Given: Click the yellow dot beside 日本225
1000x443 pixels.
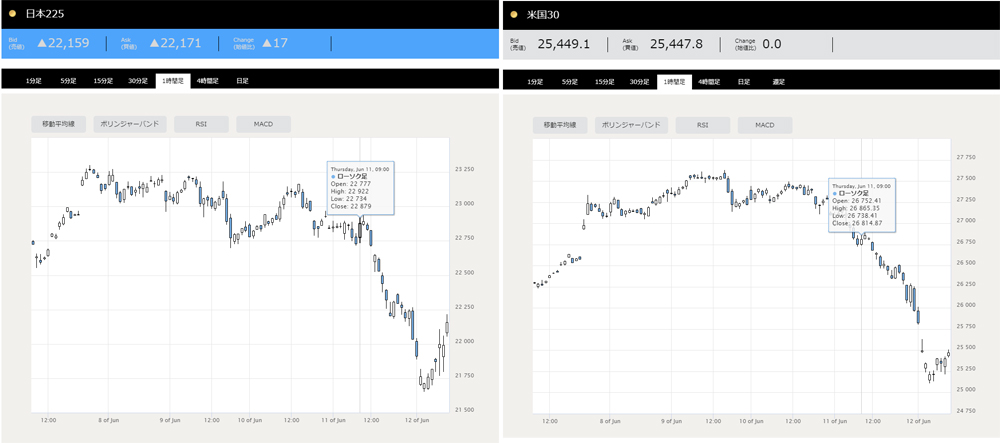Looking at the screenshot, I should (x=12, y=14).
